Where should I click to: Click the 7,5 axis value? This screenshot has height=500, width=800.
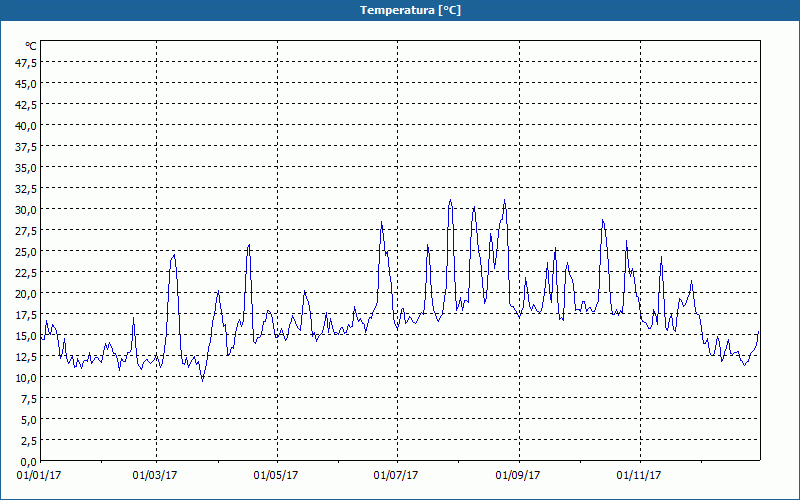(29, 399)
